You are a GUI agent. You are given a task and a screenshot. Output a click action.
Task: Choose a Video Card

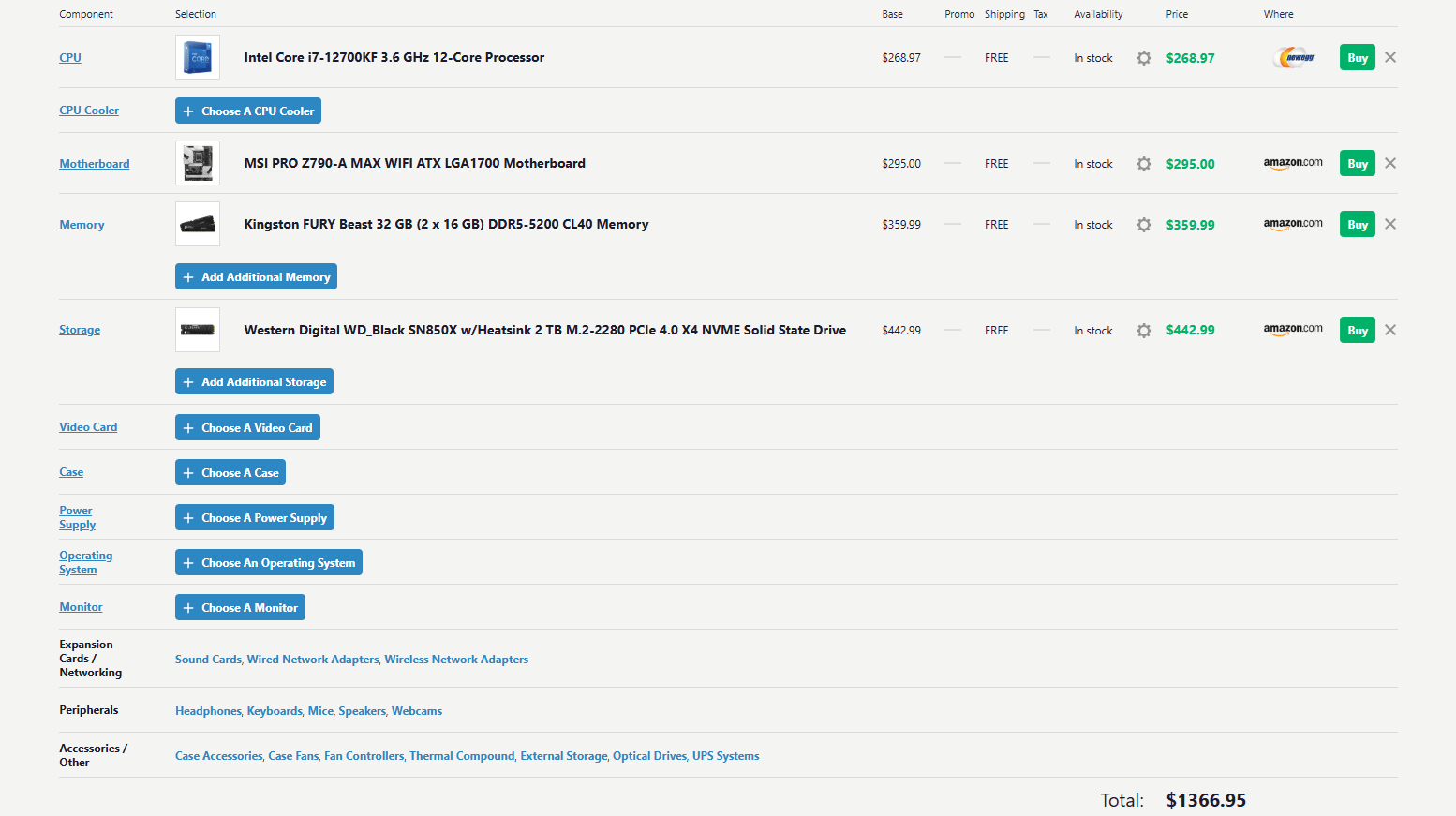247,427
